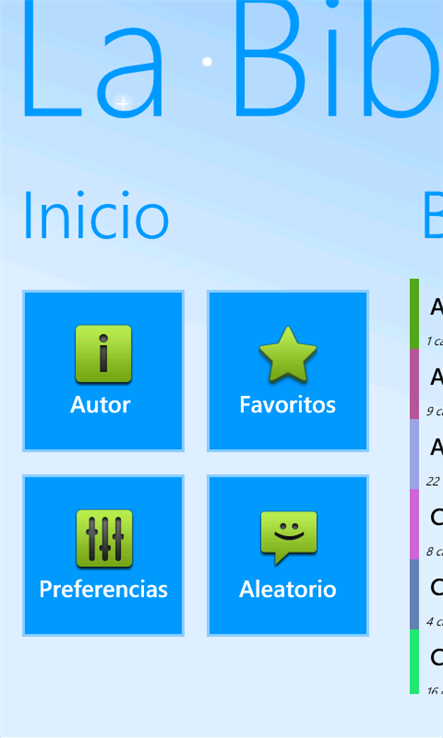Select the lavender color bar
443x738 pixels.
(414, 454)
